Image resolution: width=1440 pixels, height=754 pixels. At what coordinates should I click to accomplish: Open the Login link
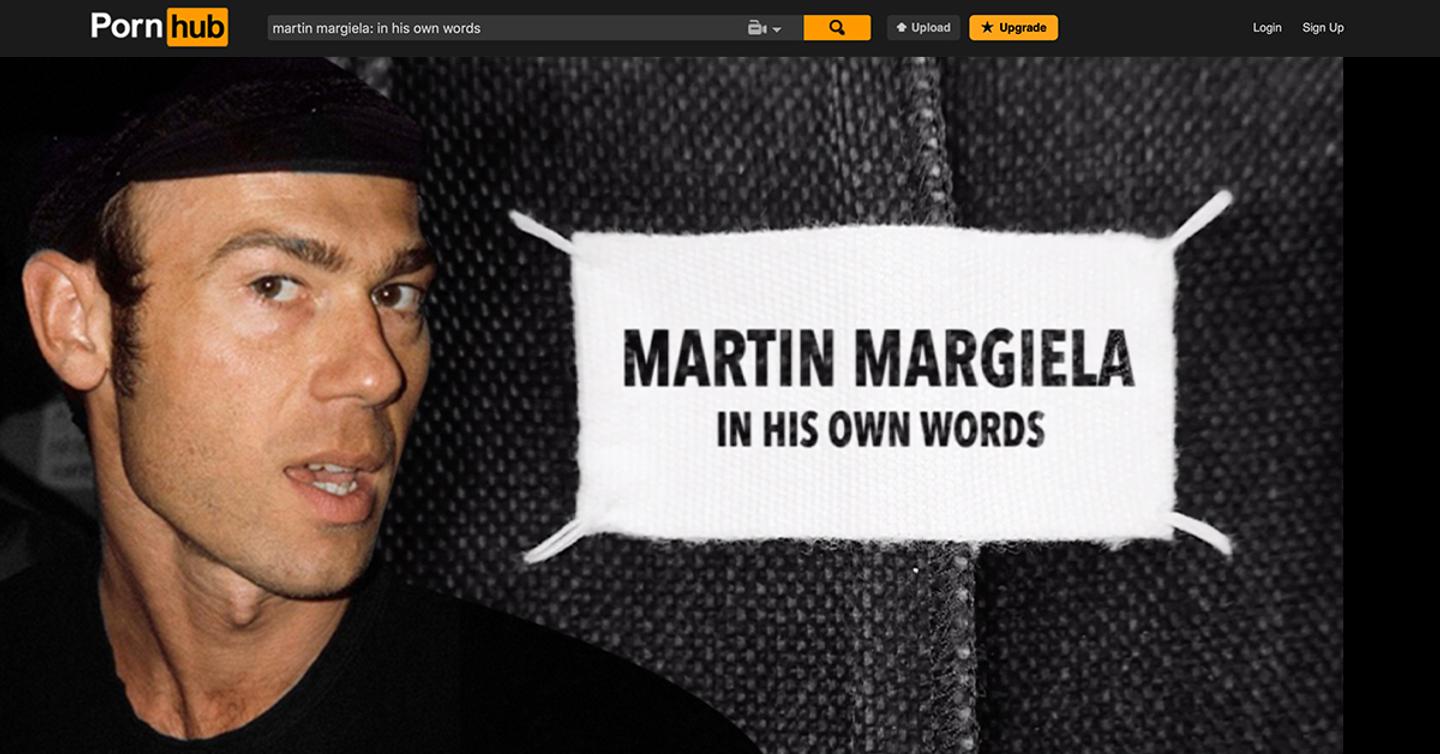(x=1267, y=28)
